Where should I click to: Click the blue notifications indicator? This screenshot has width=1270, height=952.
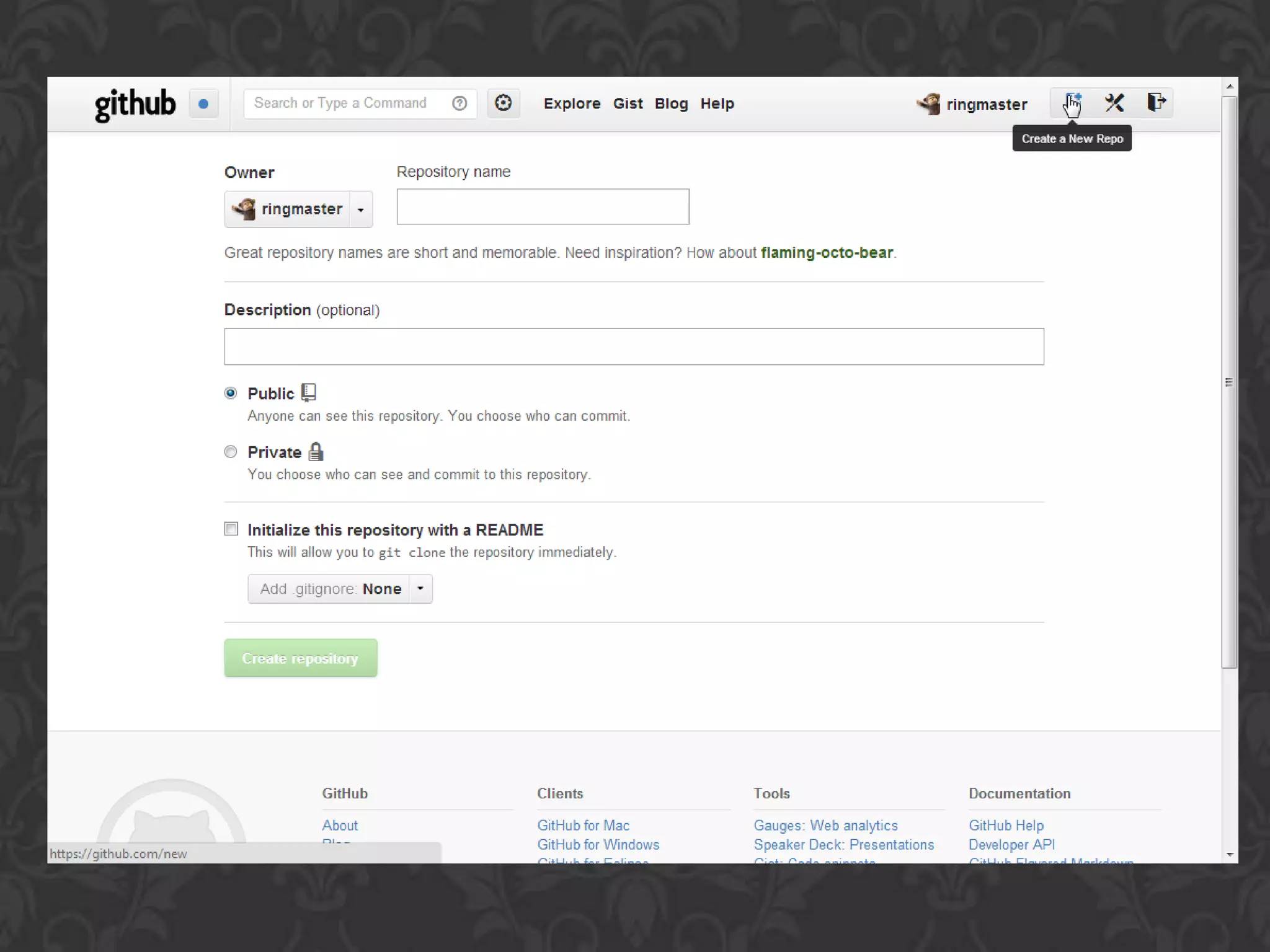pos(203,104)
